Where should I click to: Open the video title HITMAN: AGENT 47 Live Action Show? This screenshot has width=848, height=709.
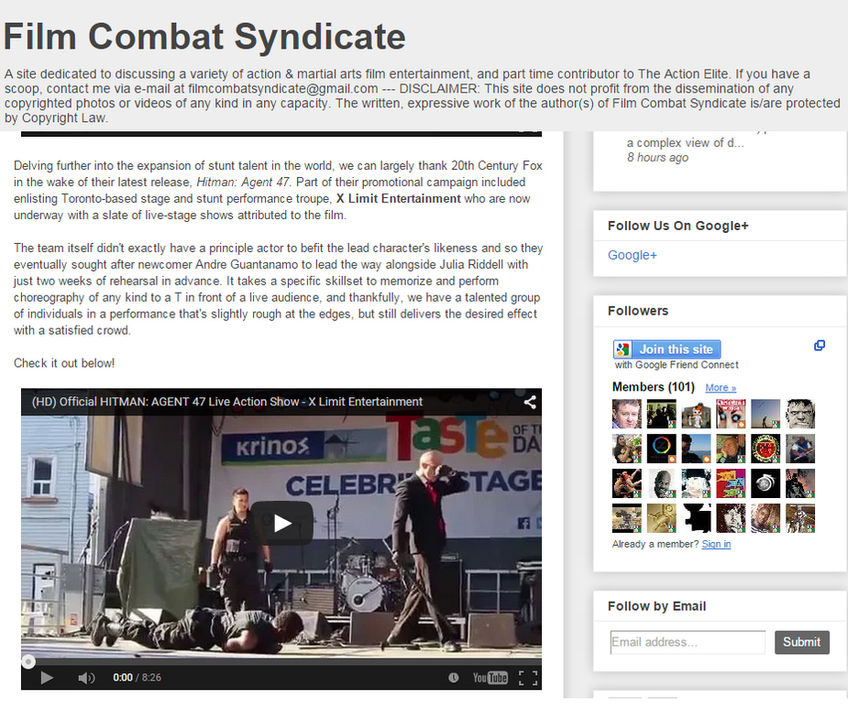(x=227, y=402)
